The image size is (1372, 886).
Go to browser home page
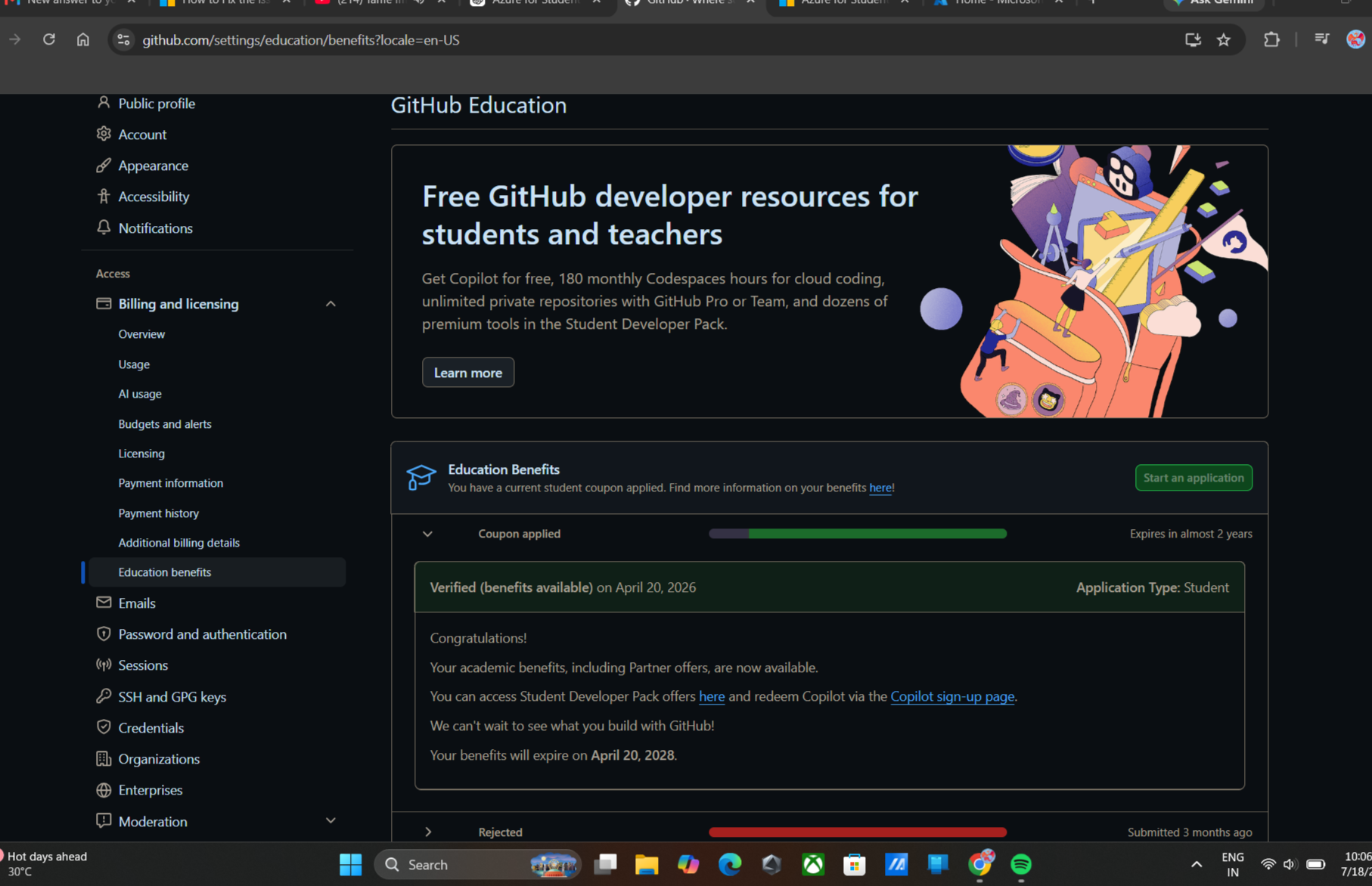tap(83, 39)
